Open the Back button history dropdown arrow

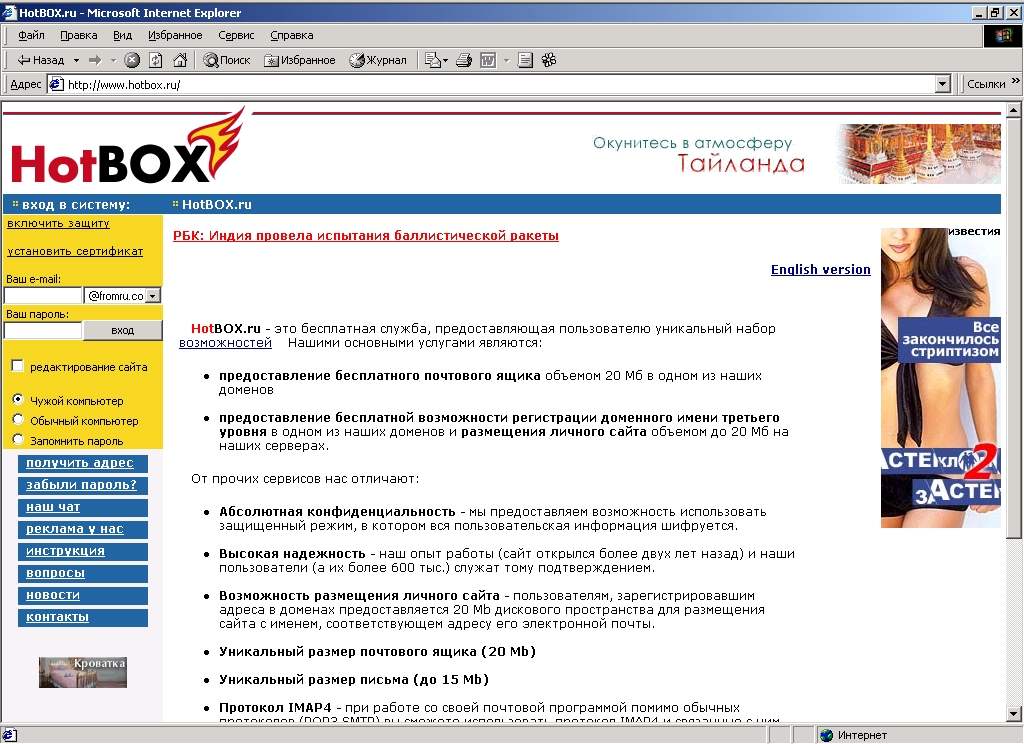click(x=76, y=60)
